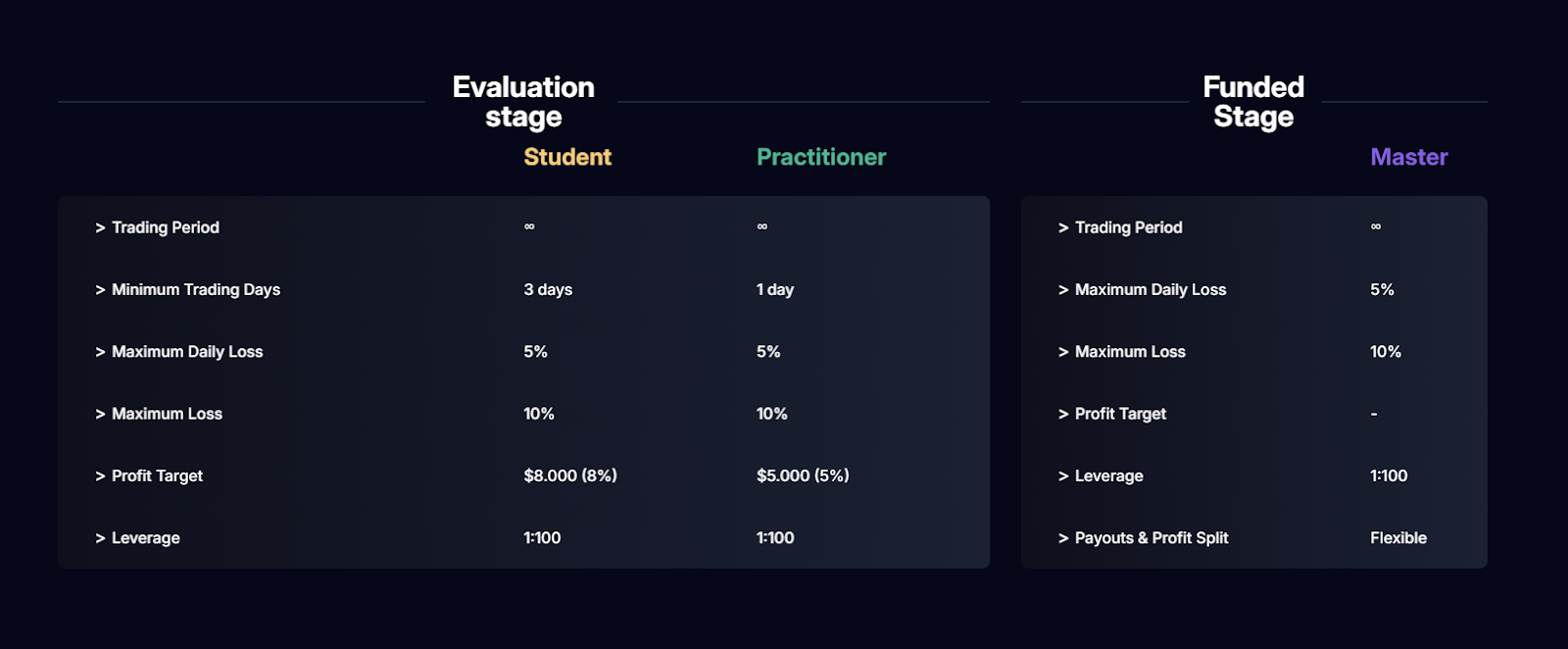Click infinity symbol under Practitioner
The width and height of the screenshot is (1568, 649).
click(x=761, y=226)
